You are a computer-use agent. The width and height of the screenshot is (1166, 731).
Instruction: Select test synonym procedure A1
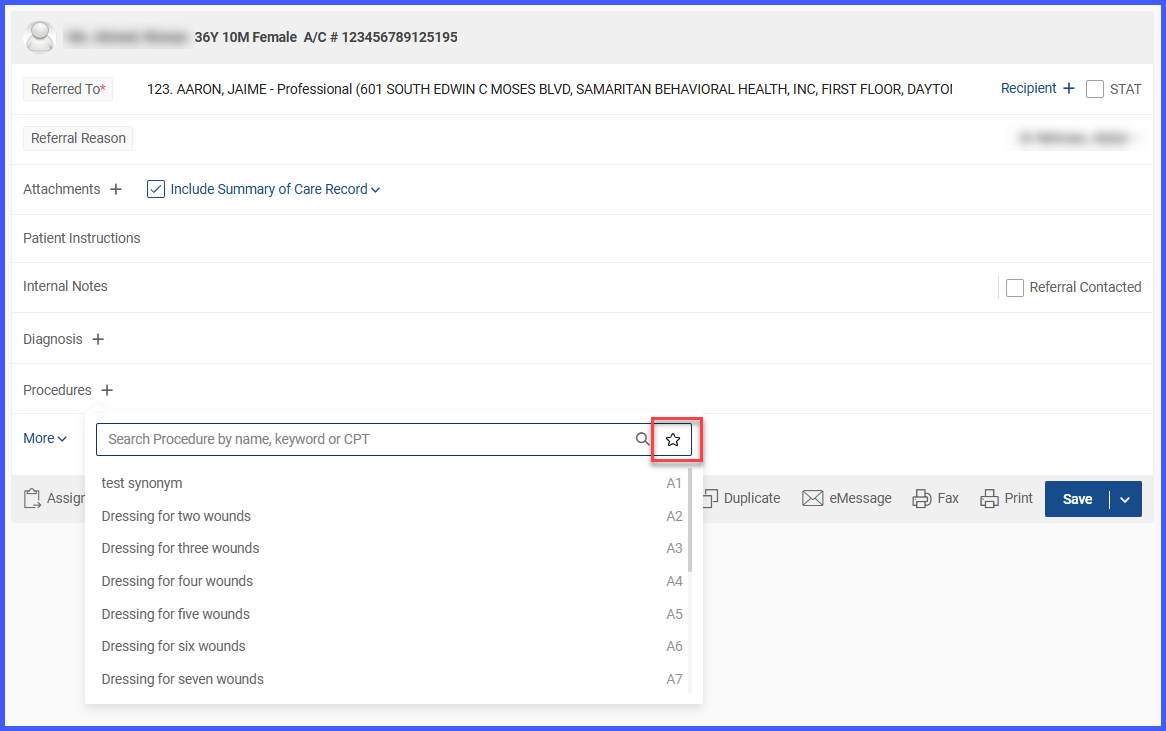coord(391,483)
